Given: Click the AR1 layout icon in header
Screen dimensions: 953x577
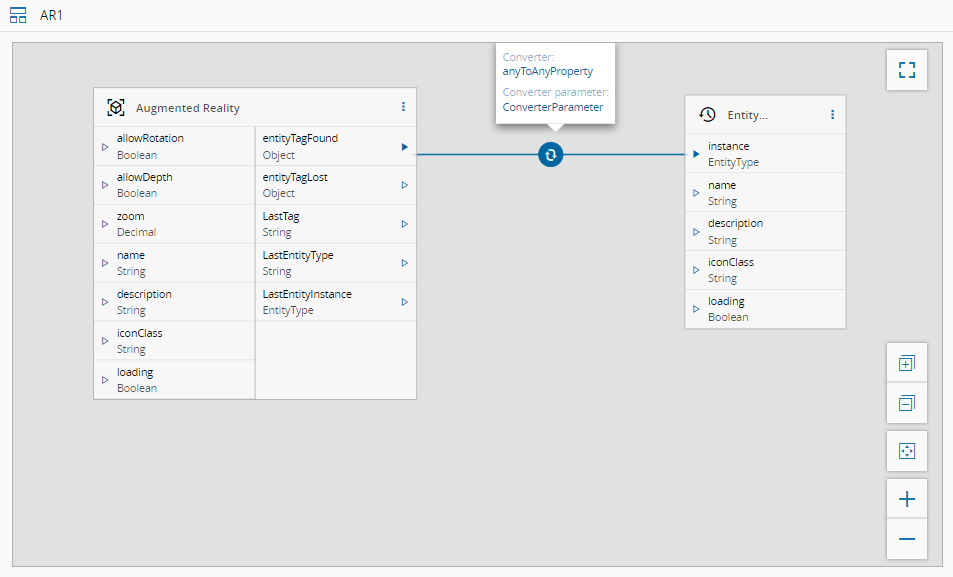Looking at the screenshot, I should click(18, 16).
